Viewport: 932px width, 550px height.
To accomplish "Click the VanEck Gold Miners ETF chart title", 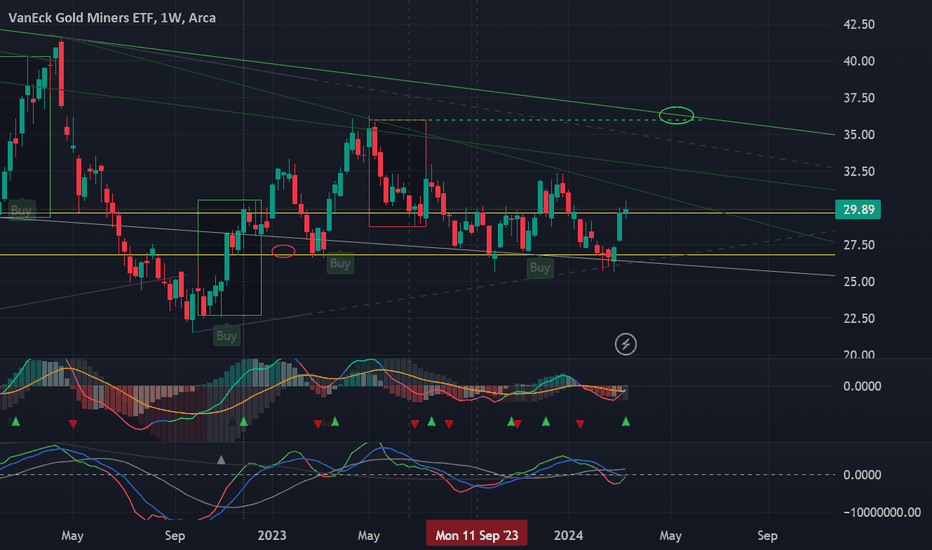I will (x=112, y=18).
